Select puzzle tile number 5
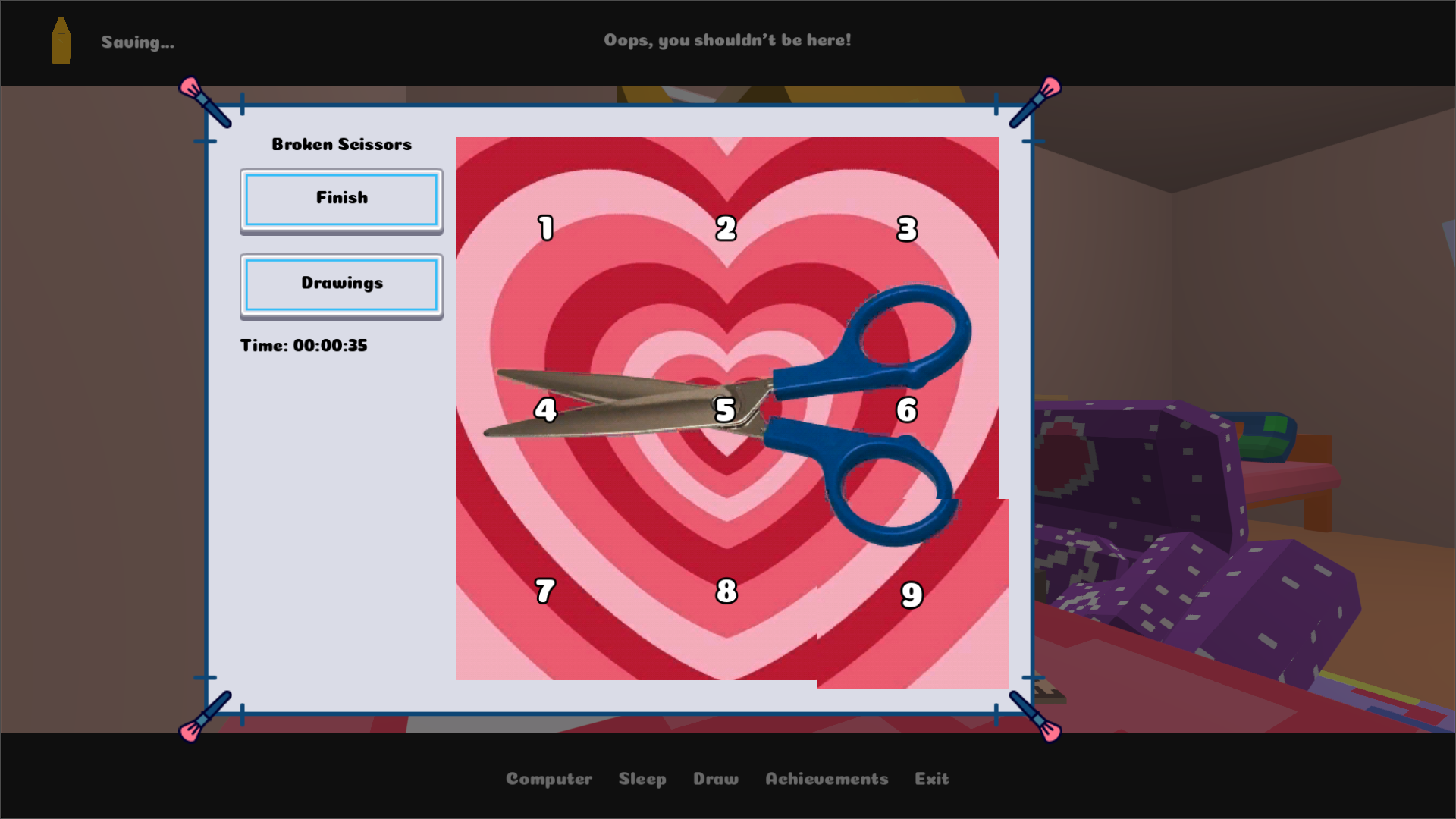This screenshot has width=1456, height=819. pos(726,409)
